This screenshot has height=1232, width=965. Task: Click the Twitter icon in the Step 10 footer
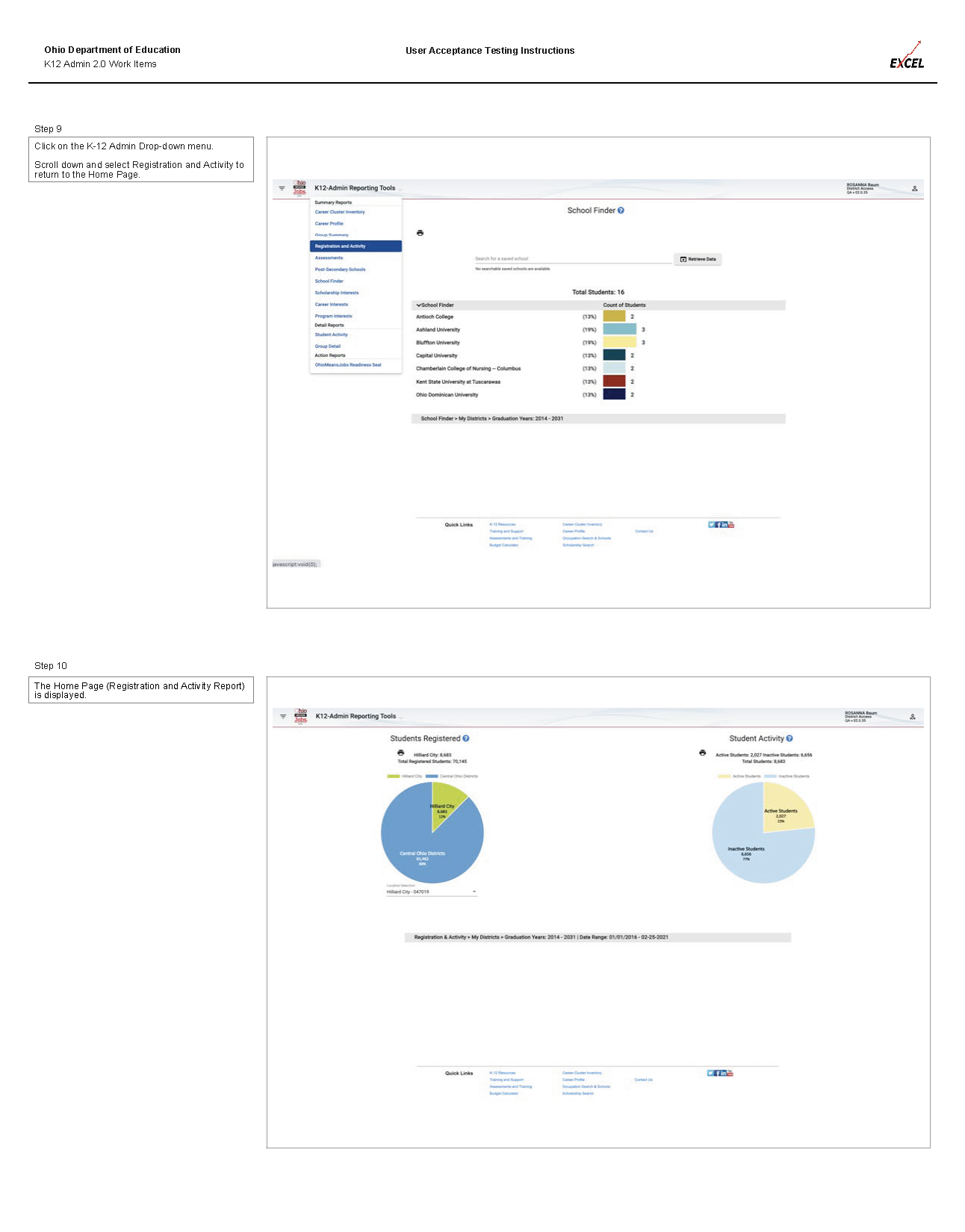(710, 1073)
